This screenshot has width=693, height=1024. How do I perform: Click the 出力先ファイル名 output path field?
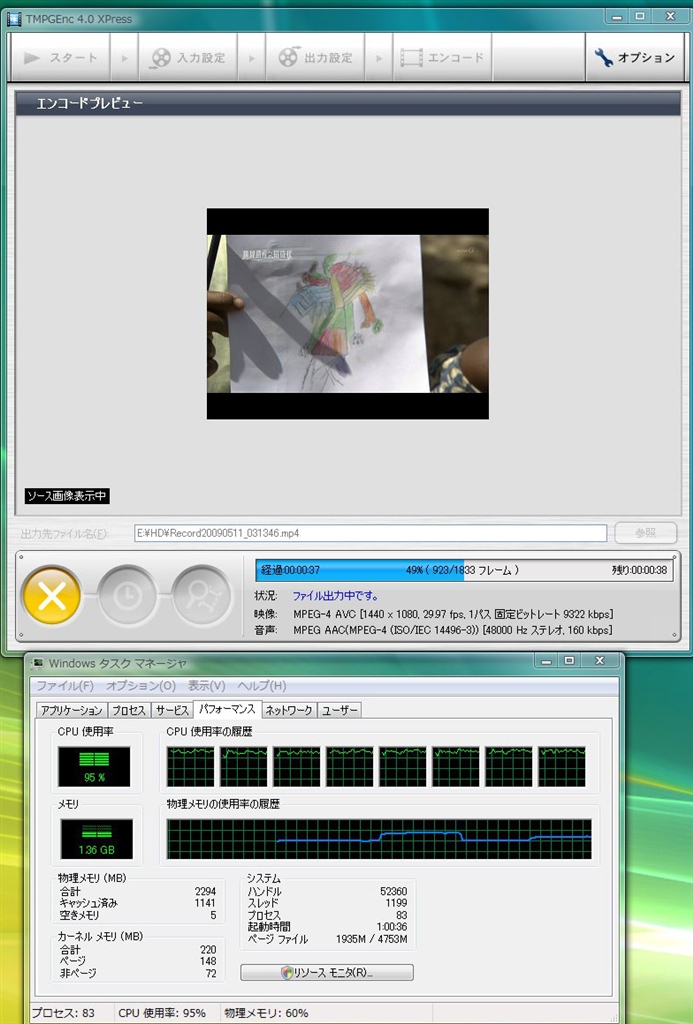(370, 533)
